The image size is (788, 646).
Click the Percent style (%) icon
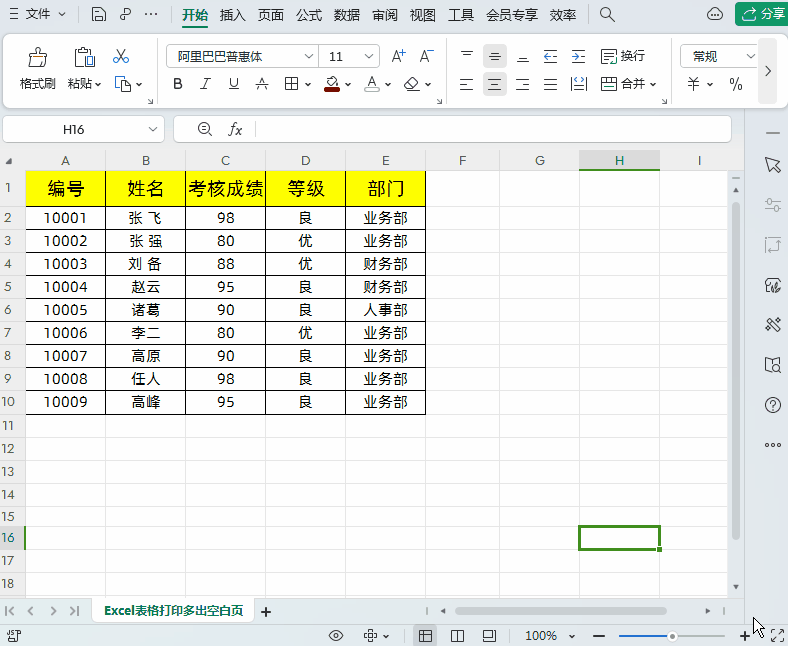coord(736,84)
